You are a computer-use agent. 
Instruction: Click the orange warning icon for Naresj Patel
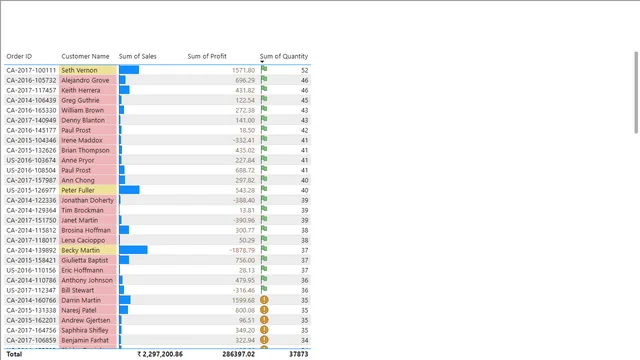pyautogui.click(x=264, y=310)
